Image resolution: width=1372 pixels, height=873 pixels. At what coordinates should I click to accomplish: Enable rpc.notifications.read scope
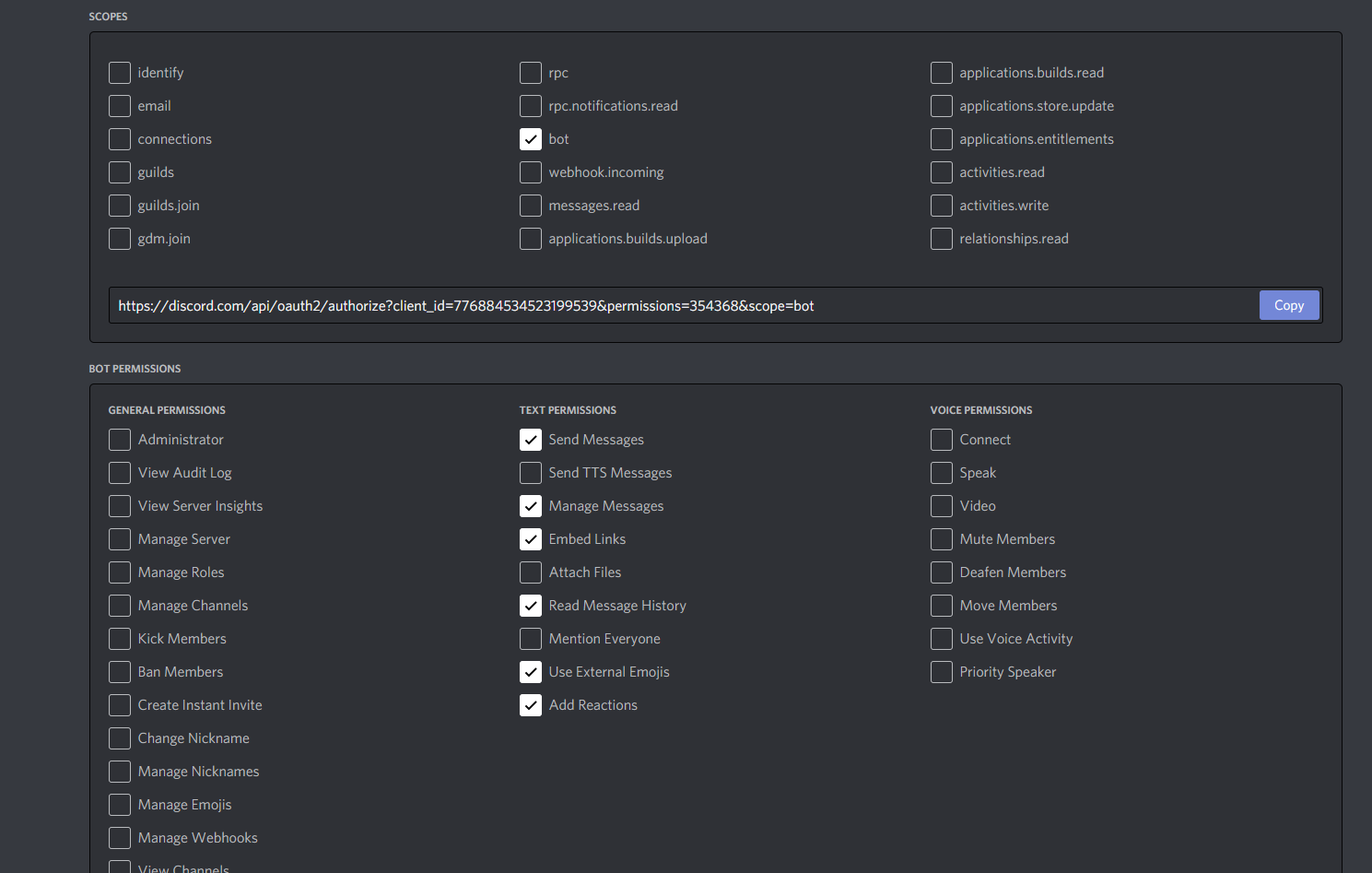coord(531,106)
